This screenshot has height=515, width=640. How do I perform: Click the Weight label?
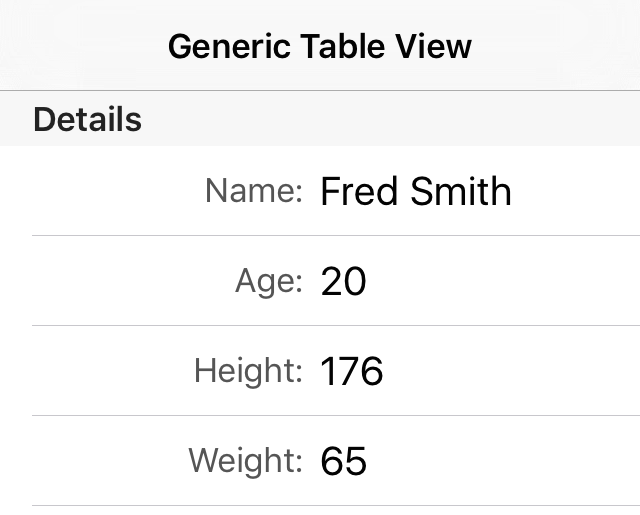[x=245, y=461]
